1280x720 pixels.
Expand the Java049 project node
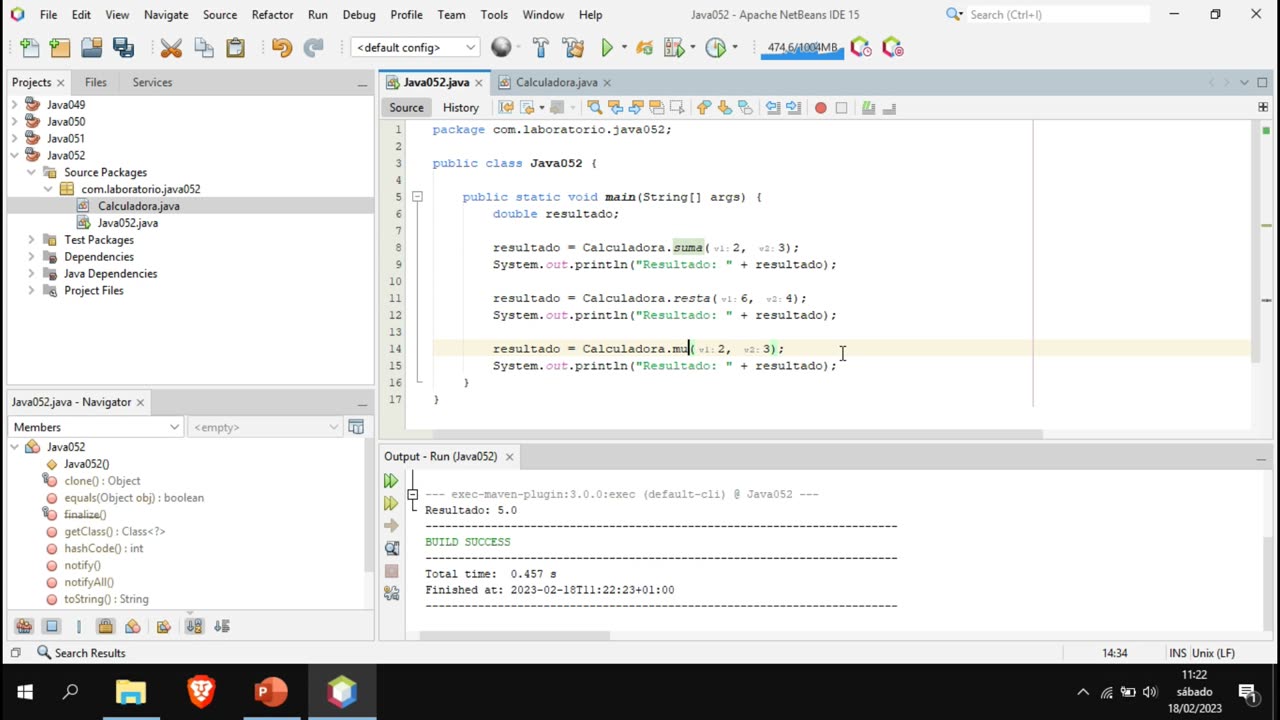[x=15, y=104]
